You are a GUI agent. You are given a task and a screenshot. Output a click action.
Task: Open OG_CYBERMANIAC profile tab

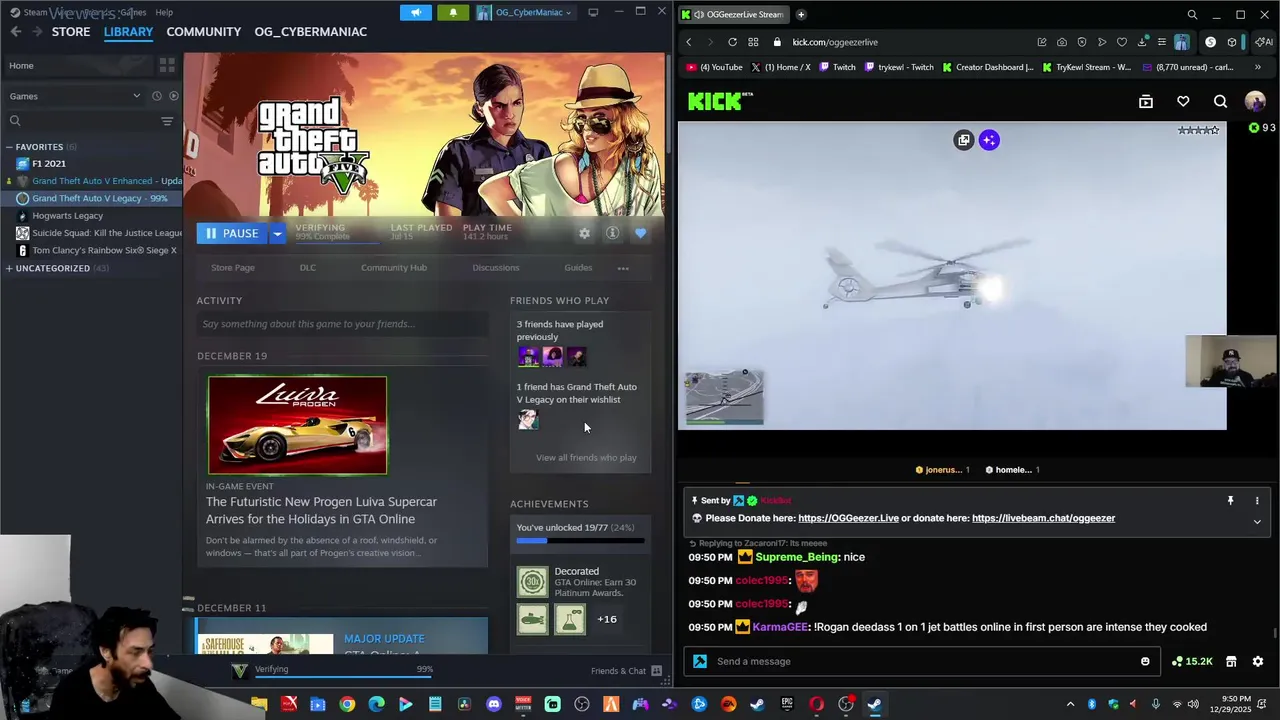click(x=310, y=32)
